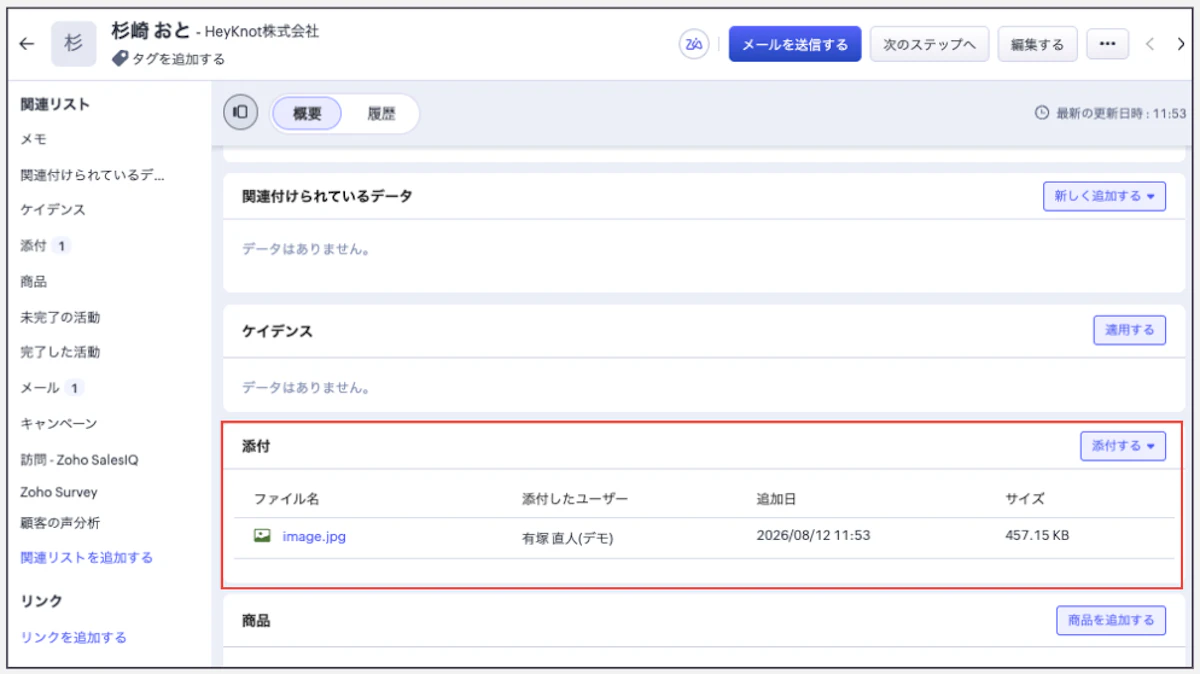Go to previous record with left chevron
Image resolution: width=1200 pixels, height=674 pixels.
click(1150, 44)
